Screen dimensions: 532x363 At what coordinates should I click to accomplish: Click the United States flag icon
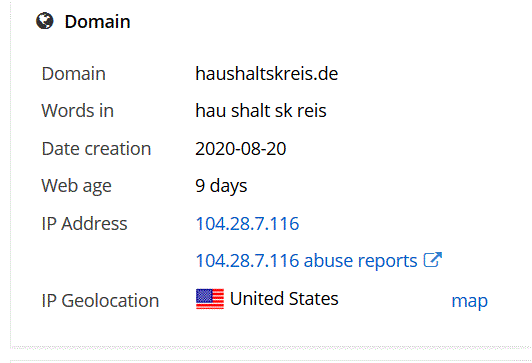tap(210, 299)
